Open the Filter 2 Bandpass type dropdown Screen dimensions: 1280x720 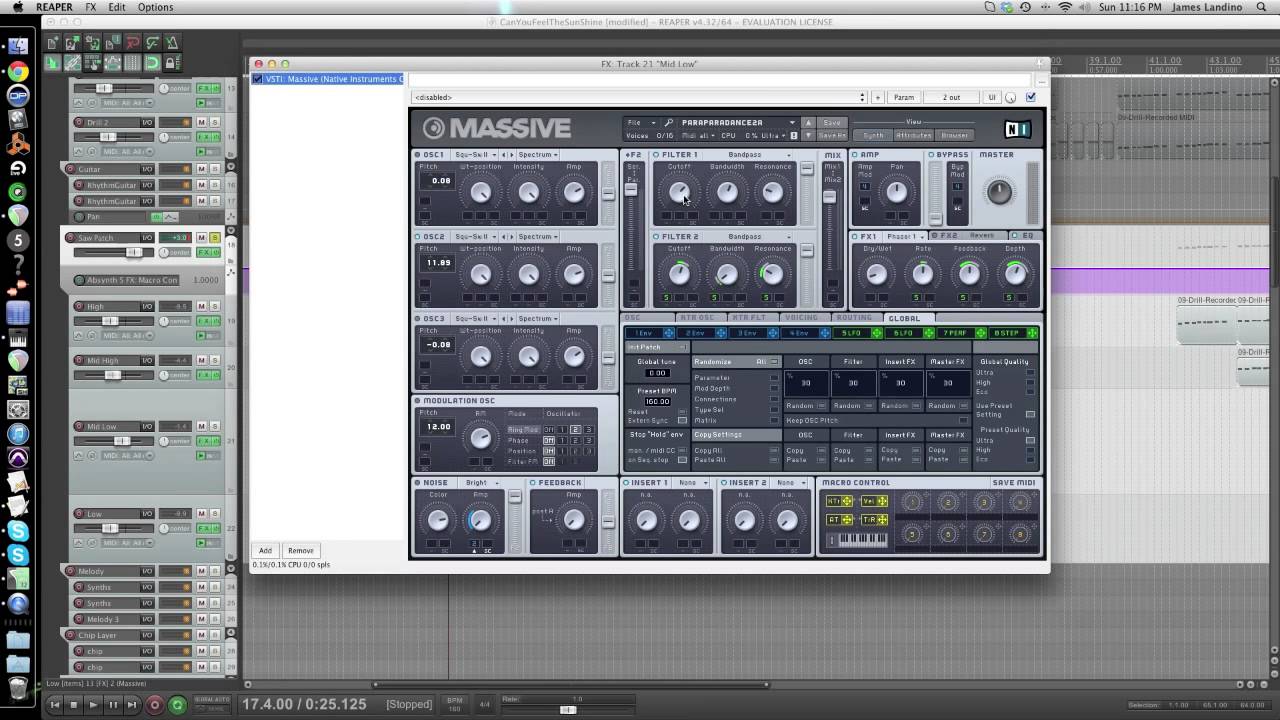(760, 237)
